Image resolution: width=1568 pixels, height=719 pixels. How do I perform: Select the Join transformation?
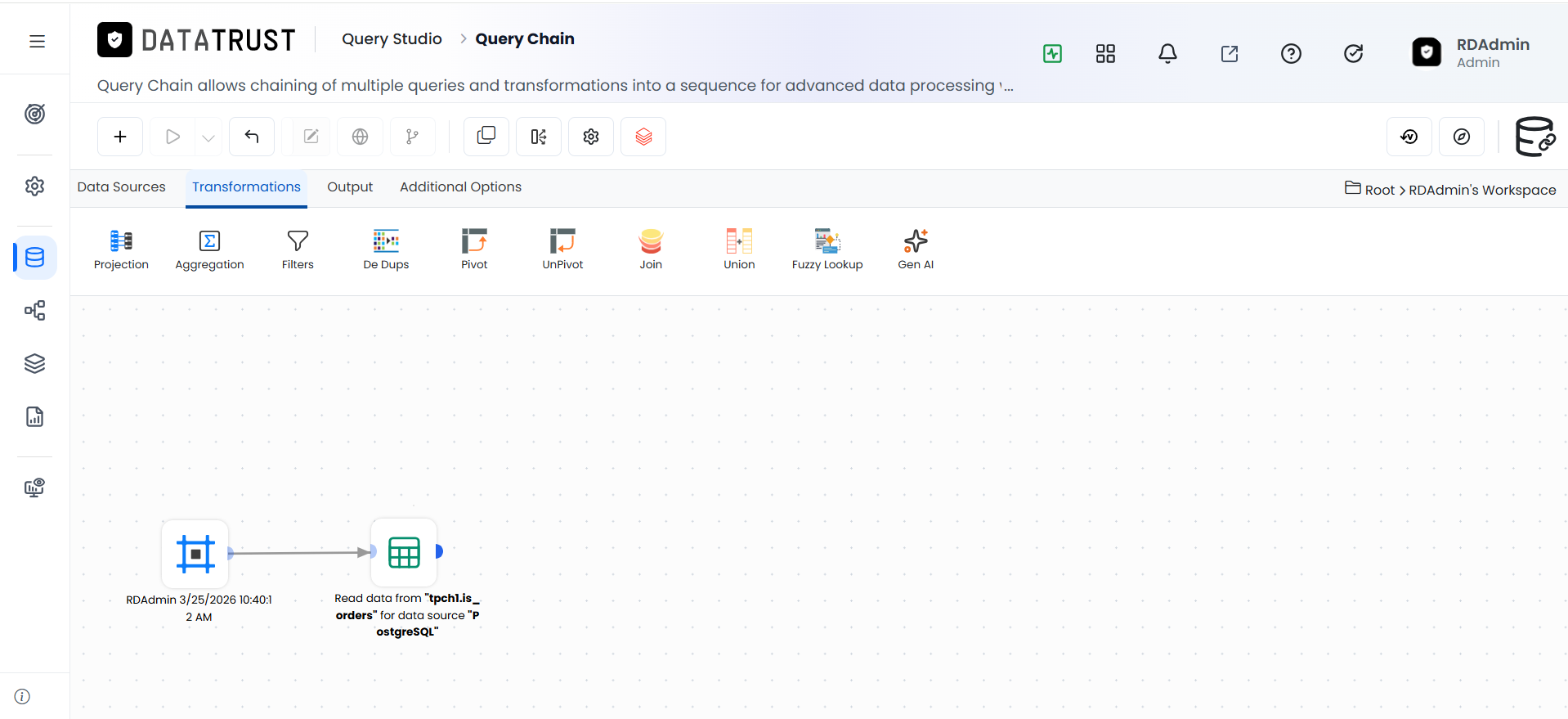coord(651,249)
